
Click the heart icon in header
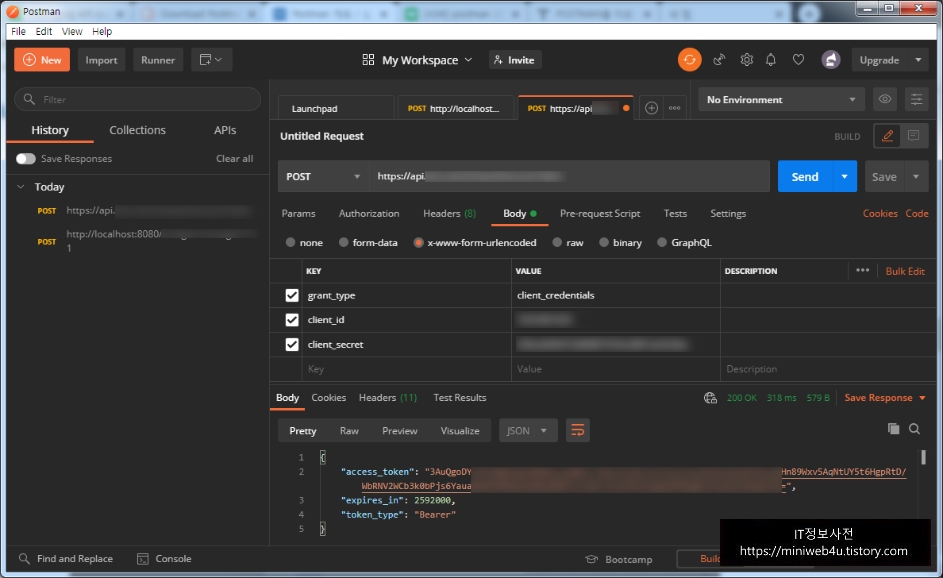pos(798,60)
